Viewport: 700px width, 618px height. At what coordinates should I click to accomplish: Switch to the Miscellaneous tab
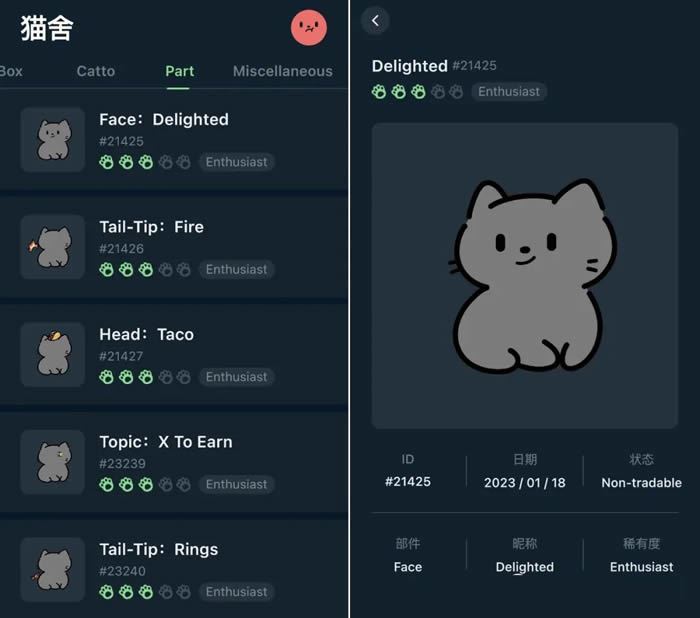point(283,71)
